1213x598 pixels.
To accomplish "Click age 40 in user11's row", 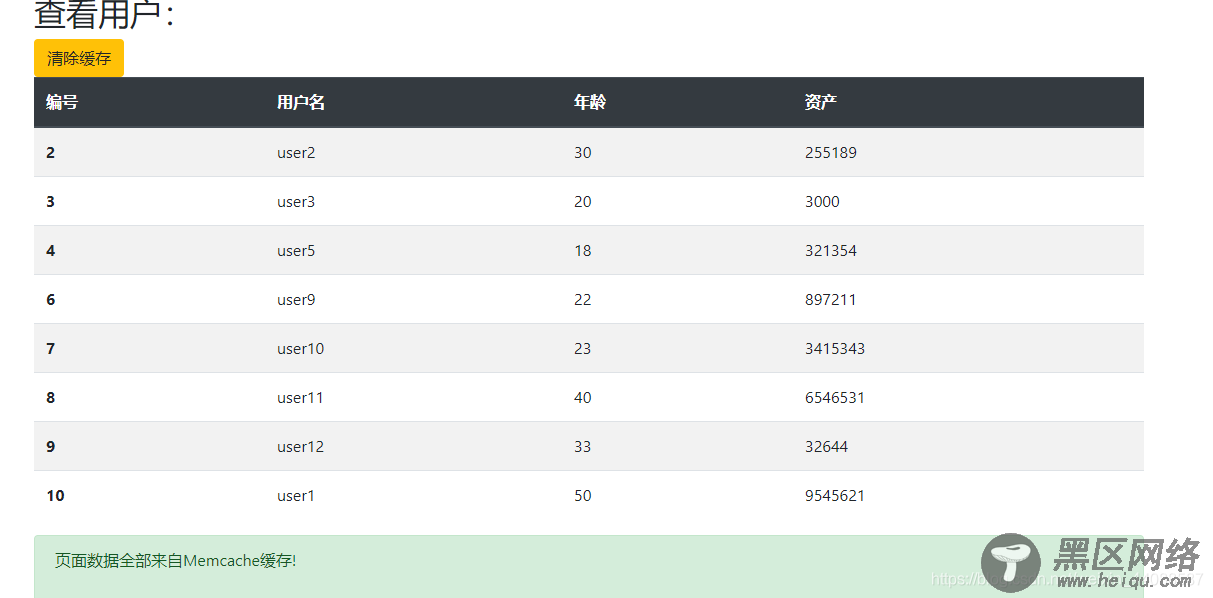I will click(x=583, y=398).
